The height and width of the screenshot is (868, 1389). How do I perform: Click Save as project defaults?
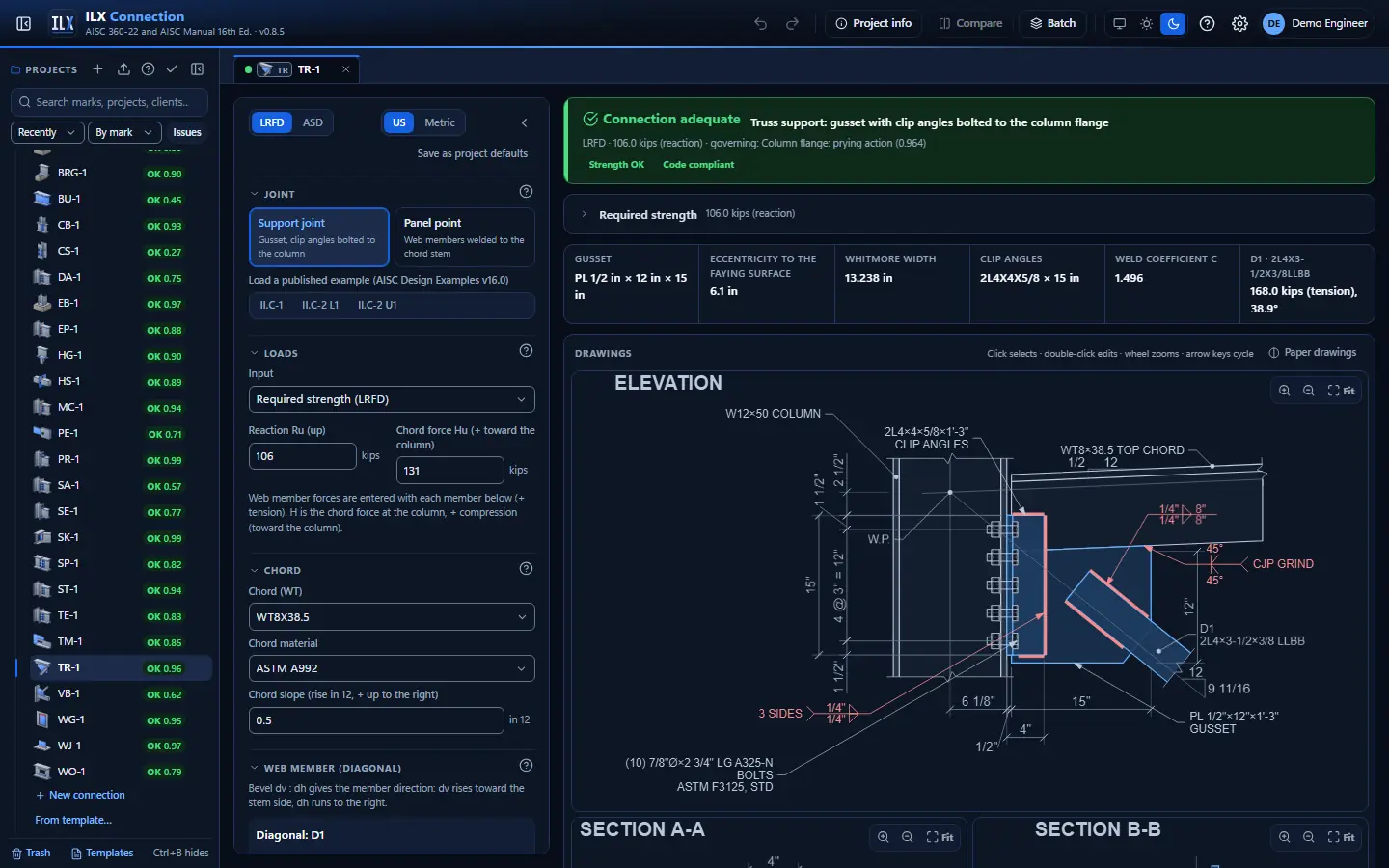(x=473, y=153)
